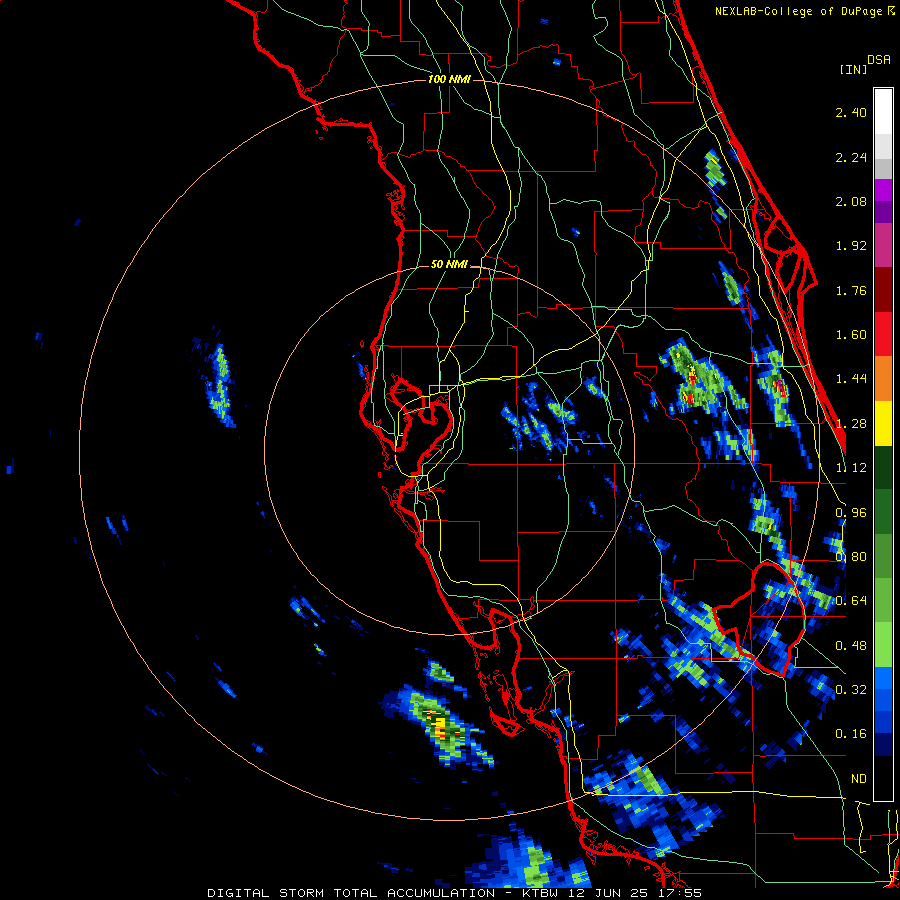Click the navy legend swatch above ND

tap(883, 745)
